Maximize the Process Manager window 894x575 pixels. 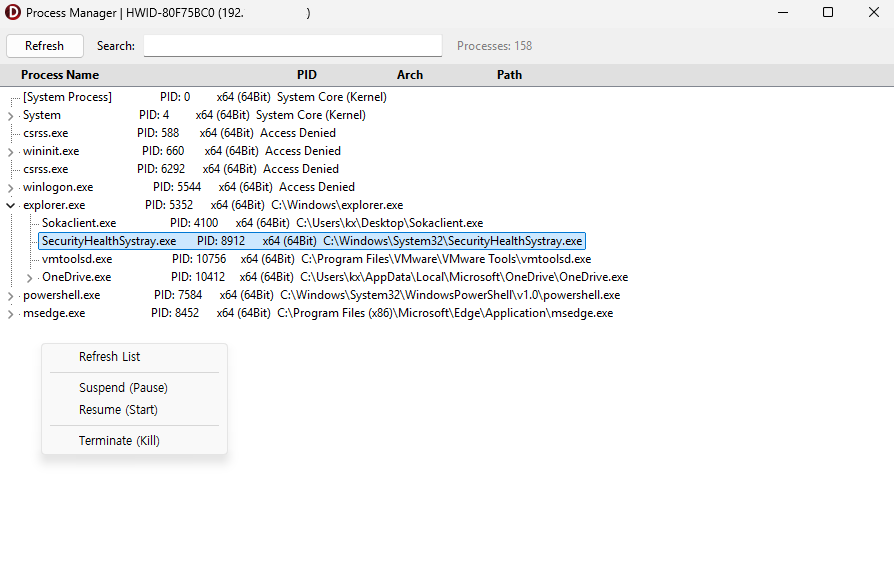(x=828, y=13)
